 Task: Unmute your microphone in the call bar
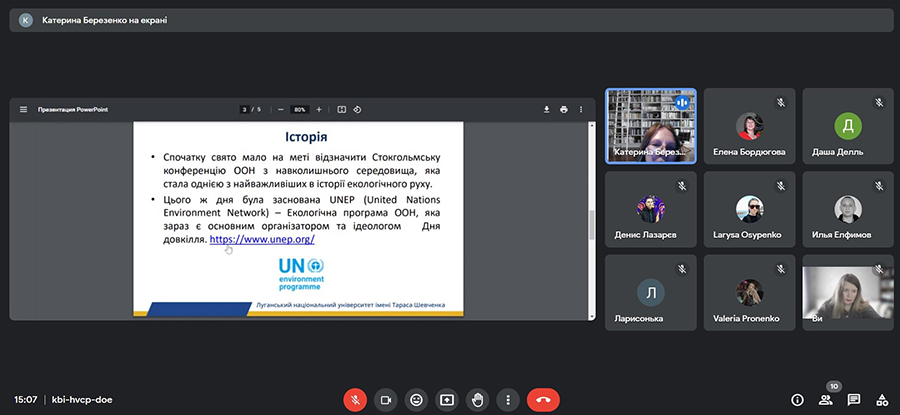[355, 399]
